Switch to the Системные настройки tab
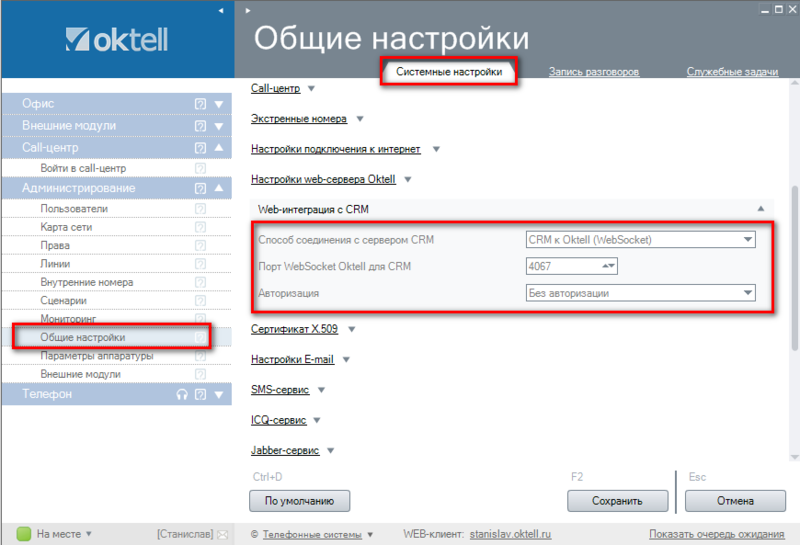This screenshot has width=800, height=545. click(x=449, y=72)
